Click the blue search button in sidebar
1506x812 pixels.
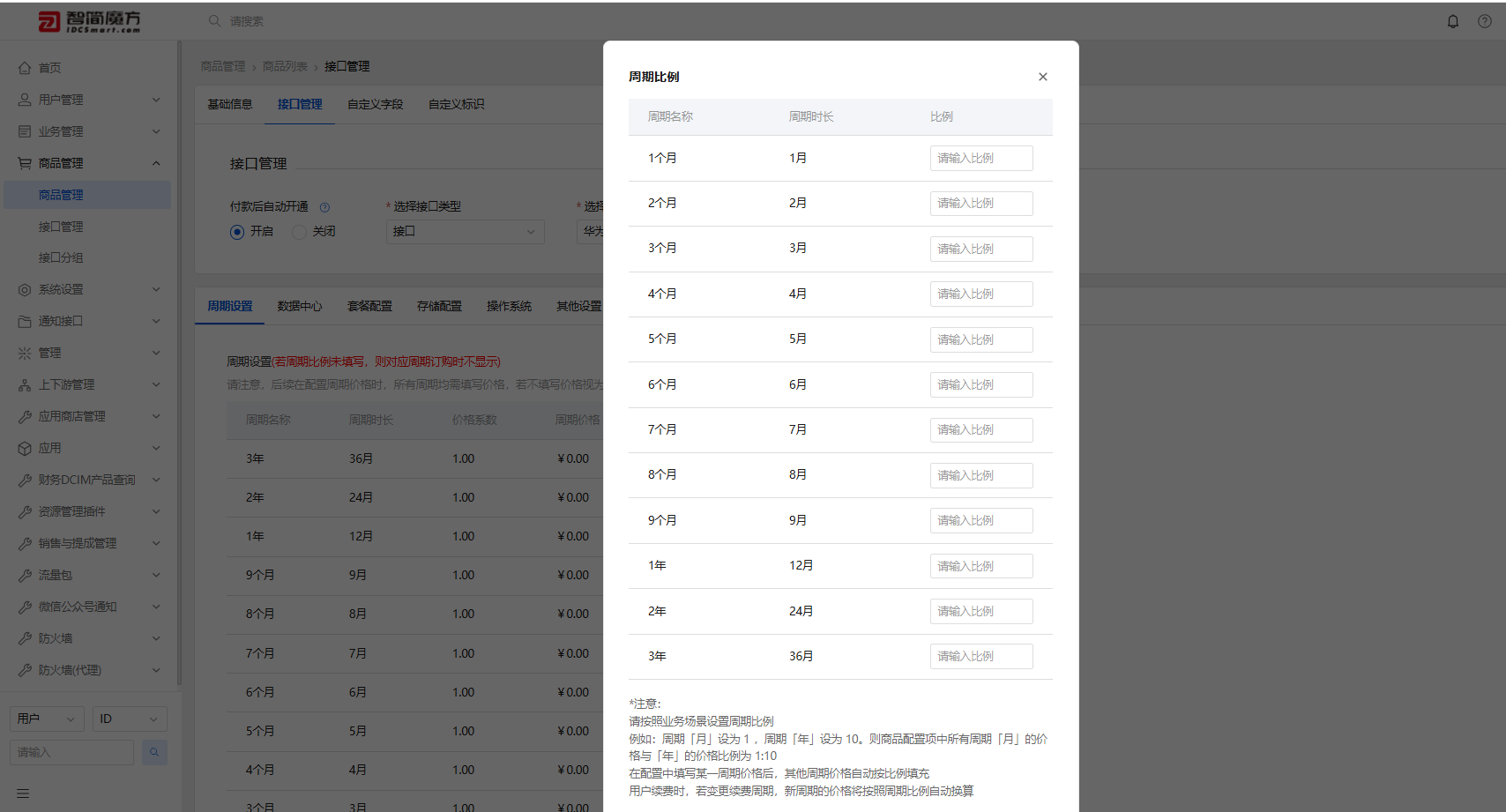[154, 752]
